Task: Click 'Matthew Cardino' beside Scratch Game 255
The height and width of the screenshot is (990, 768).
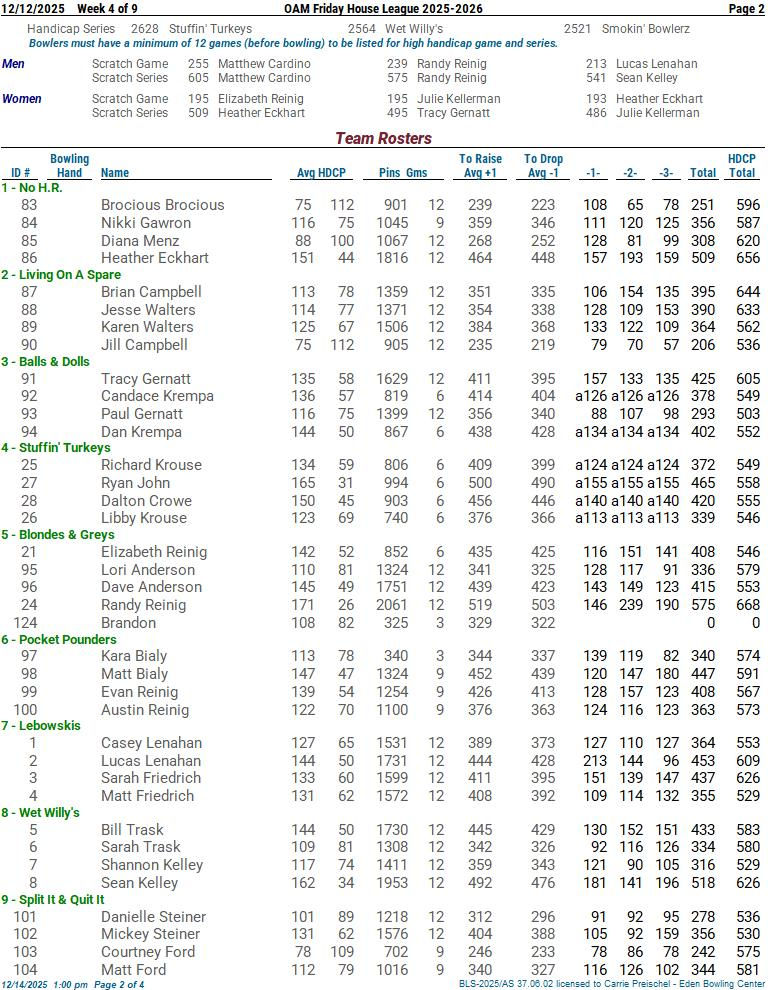Action: click(264, 64)
